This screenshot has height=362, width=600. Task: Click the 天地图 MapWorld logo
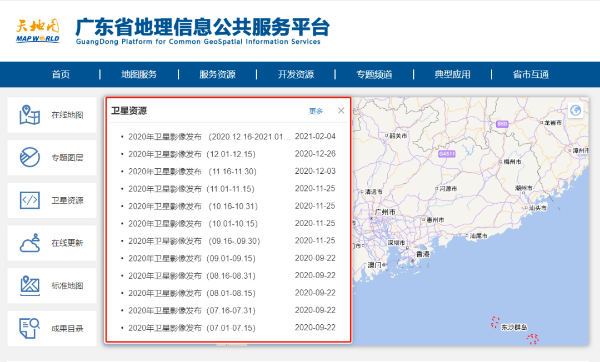pos(38,31)
